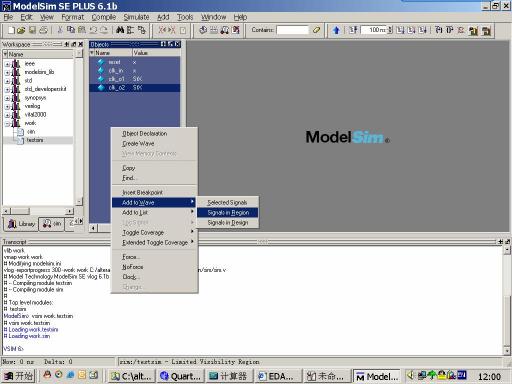
Task: Open Quartus from the Windows taskbar
Action: [x=181, y=376]
